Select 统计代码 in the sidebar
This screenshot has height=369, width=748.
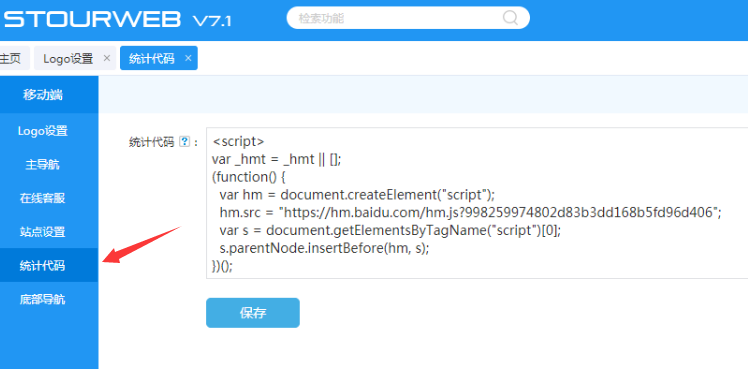(x=43, y=266)
